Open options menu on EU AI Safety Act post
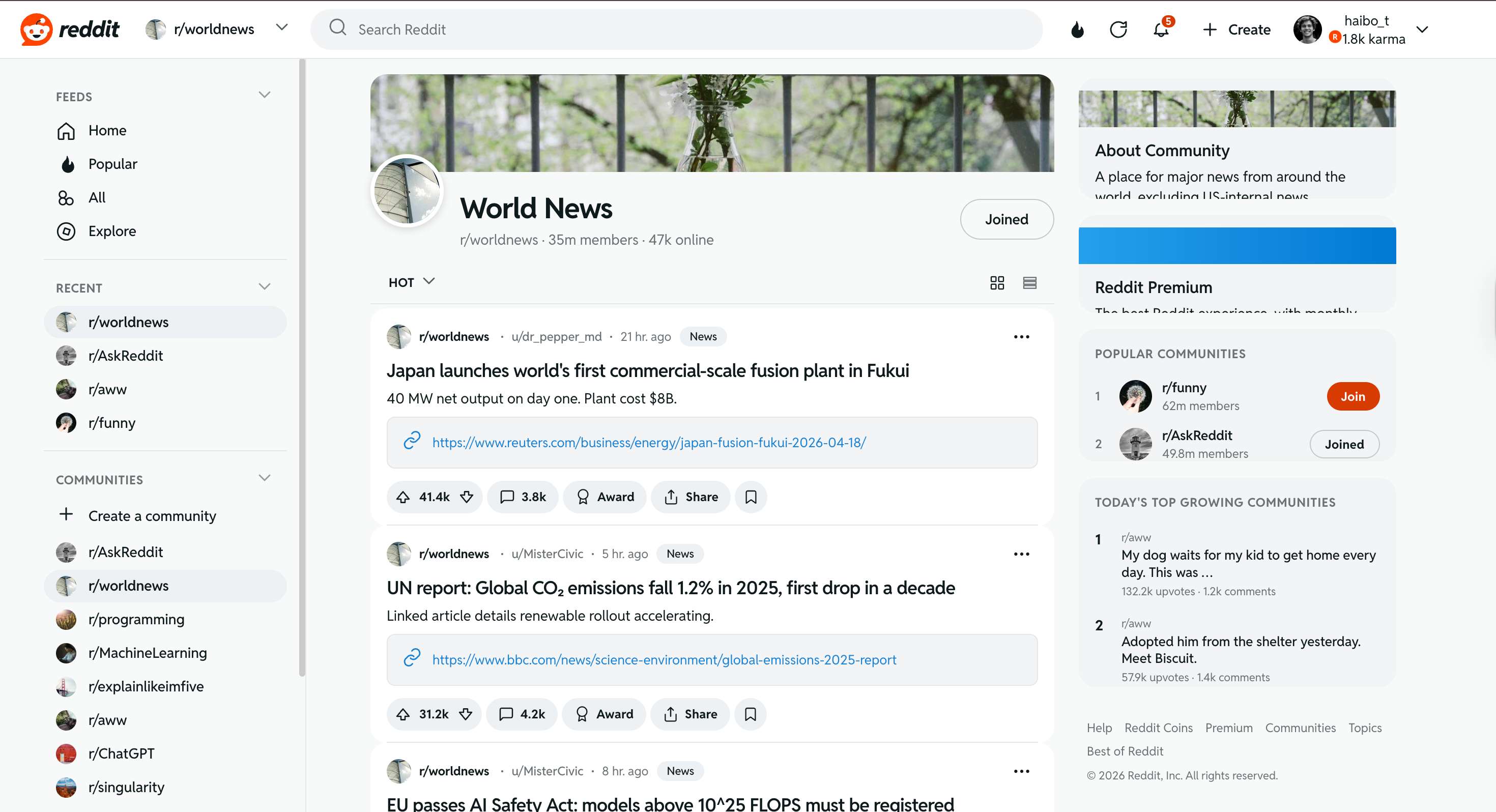The height and width of the screenshot is (812, 1496). (x=1021, y=771)
